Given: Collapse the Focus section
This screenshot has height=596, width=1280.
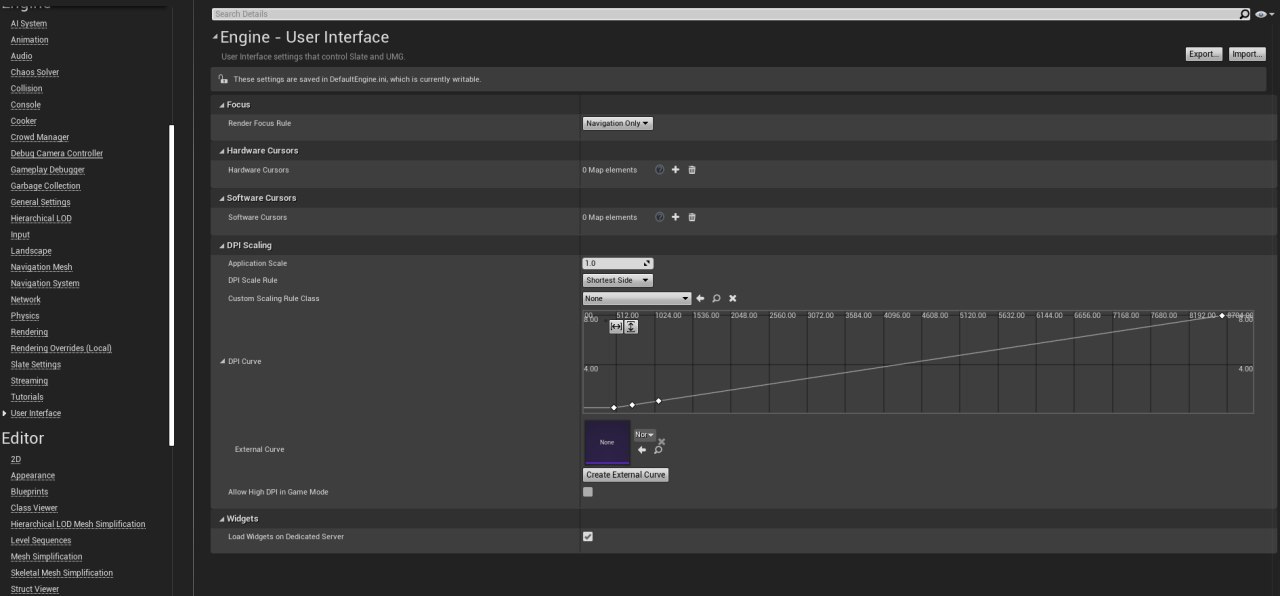Looking at the screenshot, I should (x=222, y=105).
